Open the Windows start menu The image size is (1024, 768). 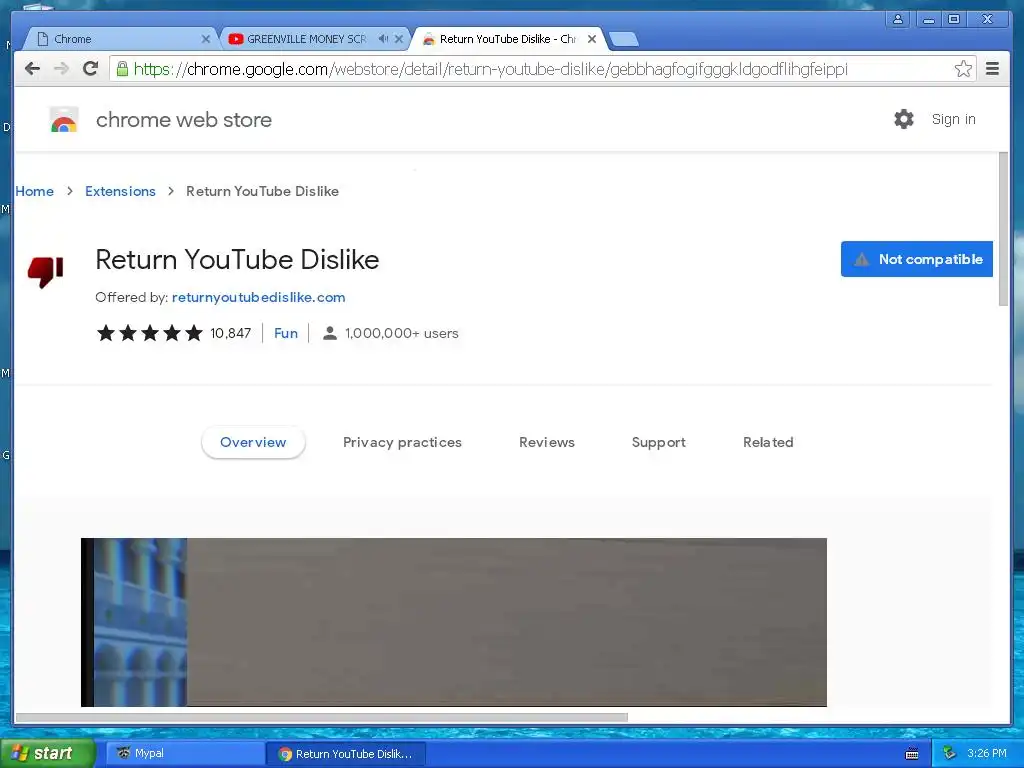pyautogui.click(x=46, y=753)
